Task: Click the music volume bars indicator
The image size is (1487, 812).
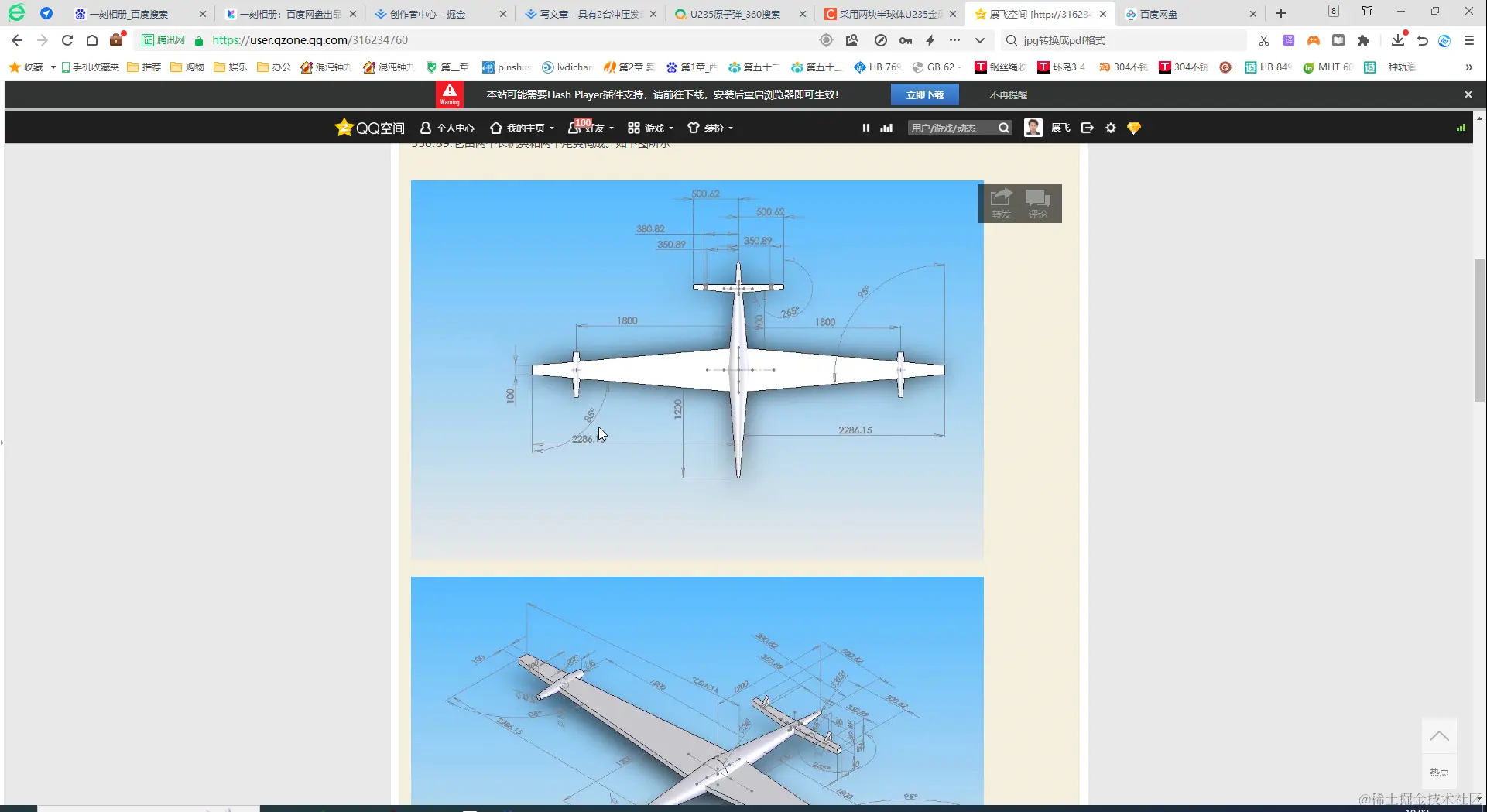Action: coord(886,127)
